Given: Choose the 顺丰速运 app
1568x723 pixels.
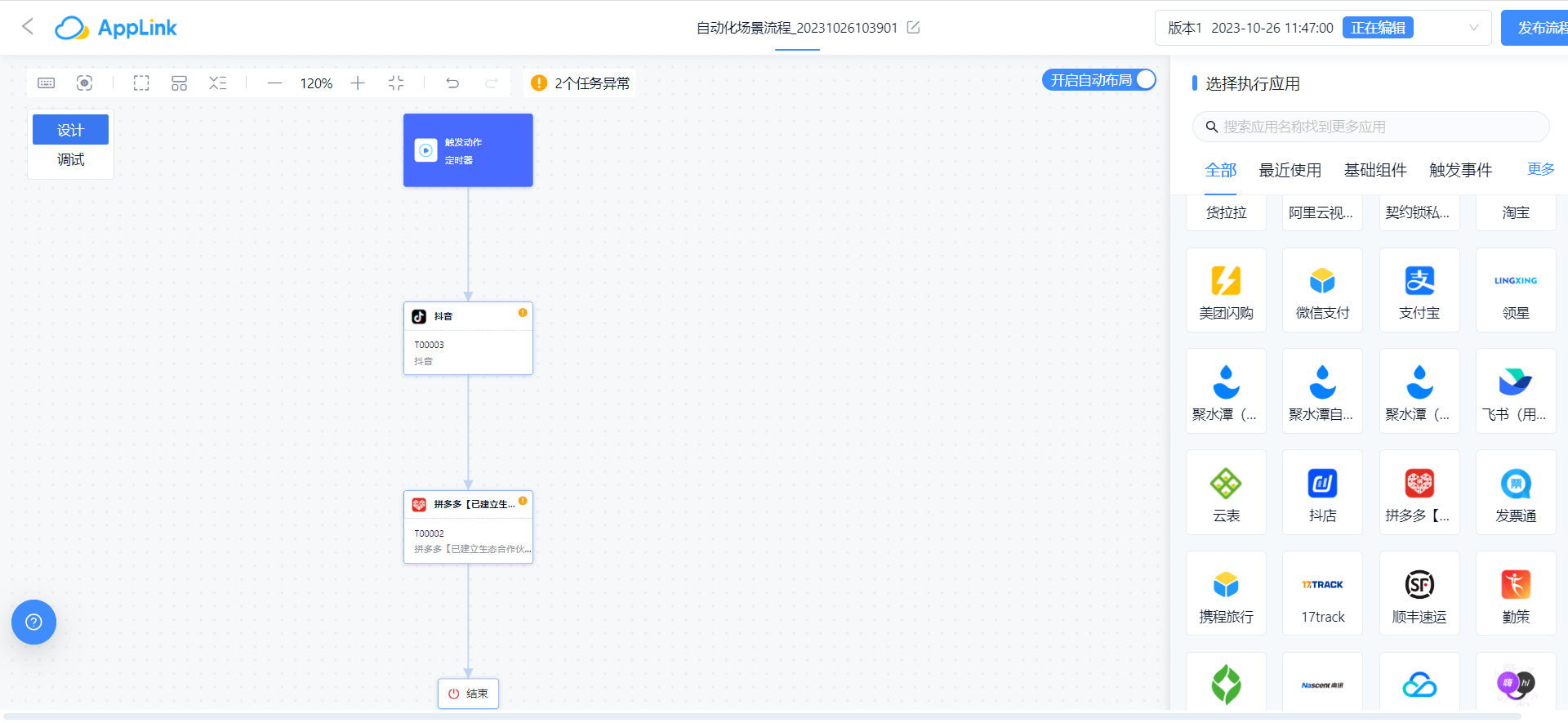Looking at the screenshot, I should click(1419, 594).
